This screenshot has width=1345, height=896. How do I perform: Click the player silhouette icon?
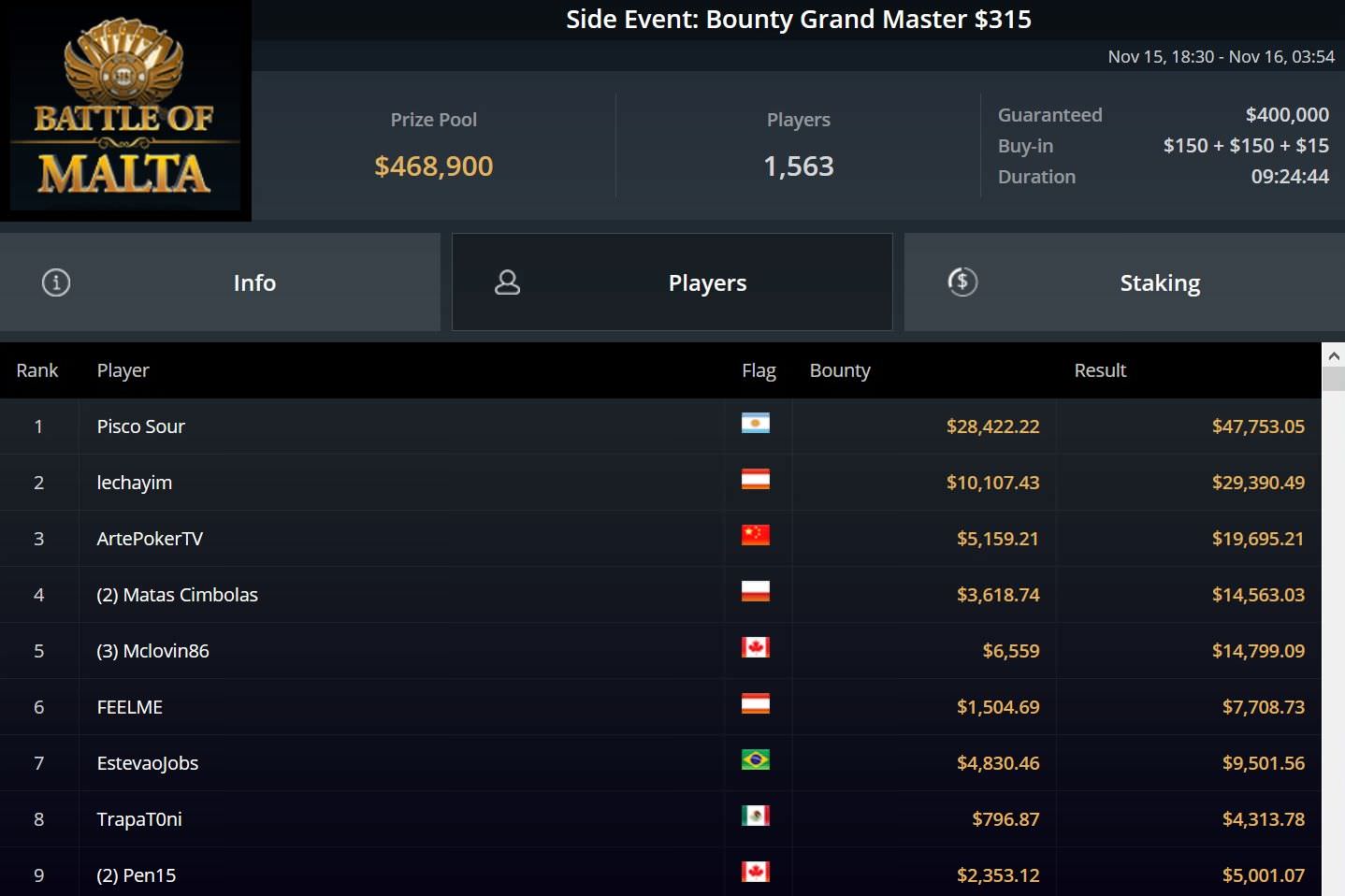point(507,282)
